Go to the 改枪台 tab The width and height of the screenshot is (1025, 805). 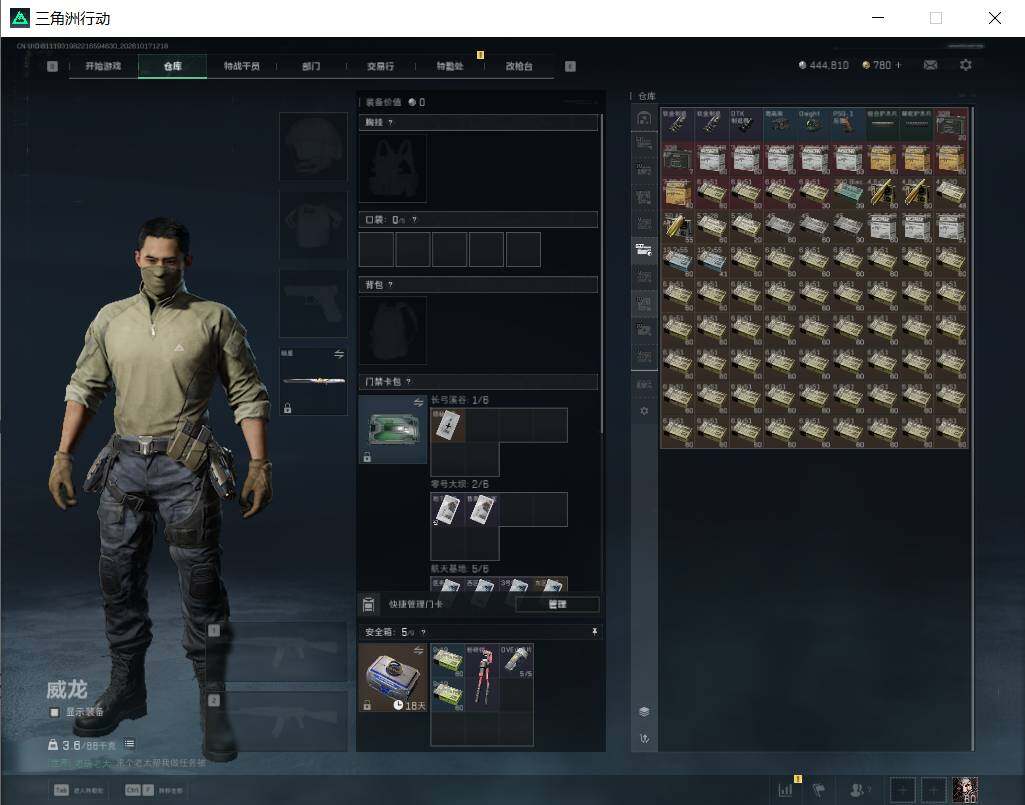pyautogui.click(x=519, y=66)
